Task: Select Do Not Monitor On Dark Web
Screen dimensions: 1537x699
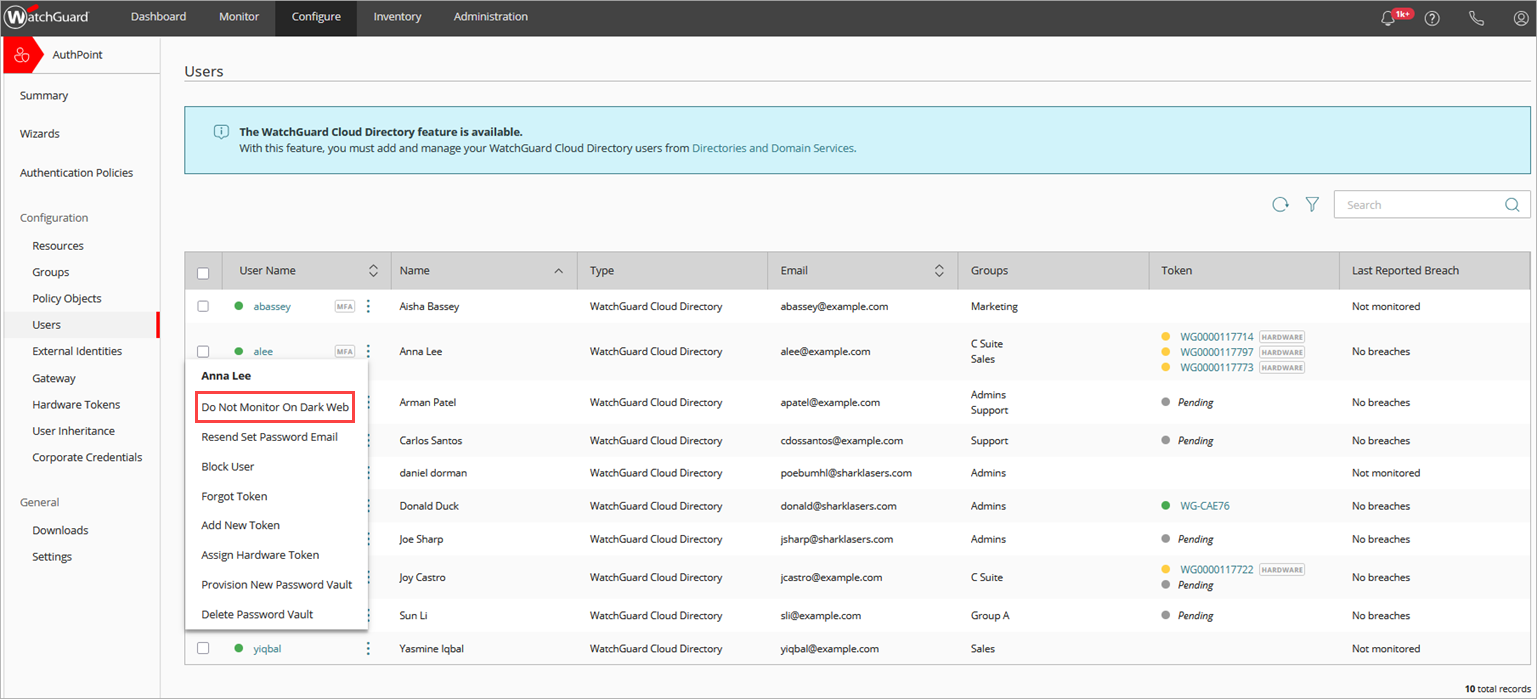Action: click(274, 407)
